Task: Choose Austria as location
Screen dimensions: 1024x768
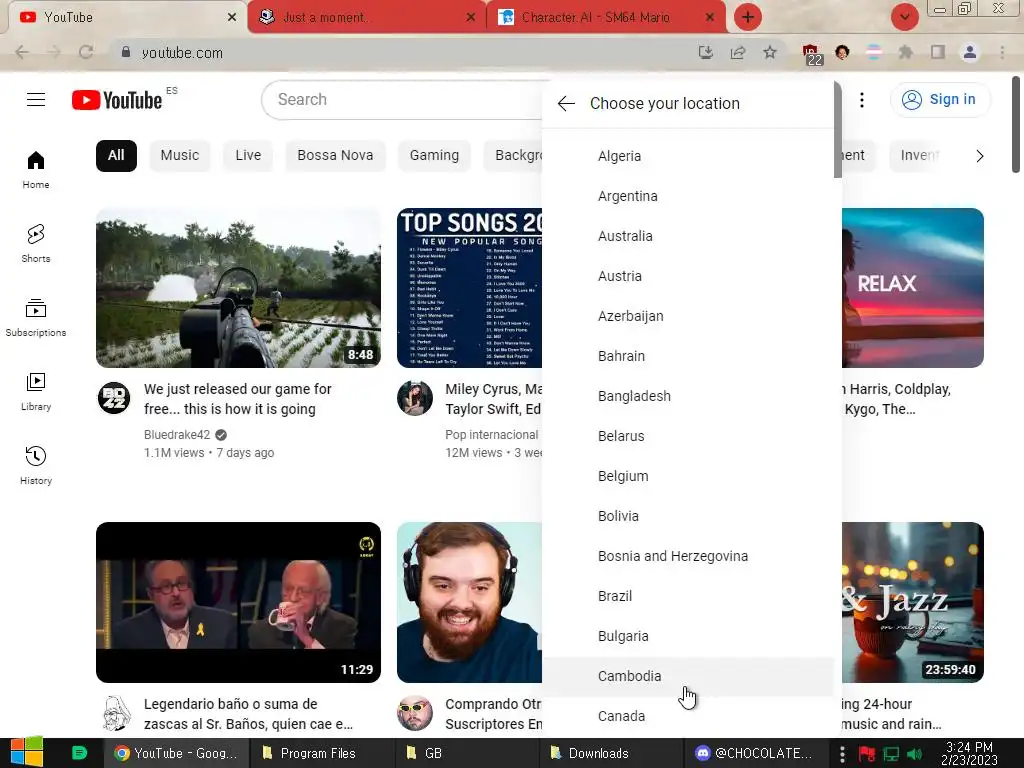Action: (688, 276)
